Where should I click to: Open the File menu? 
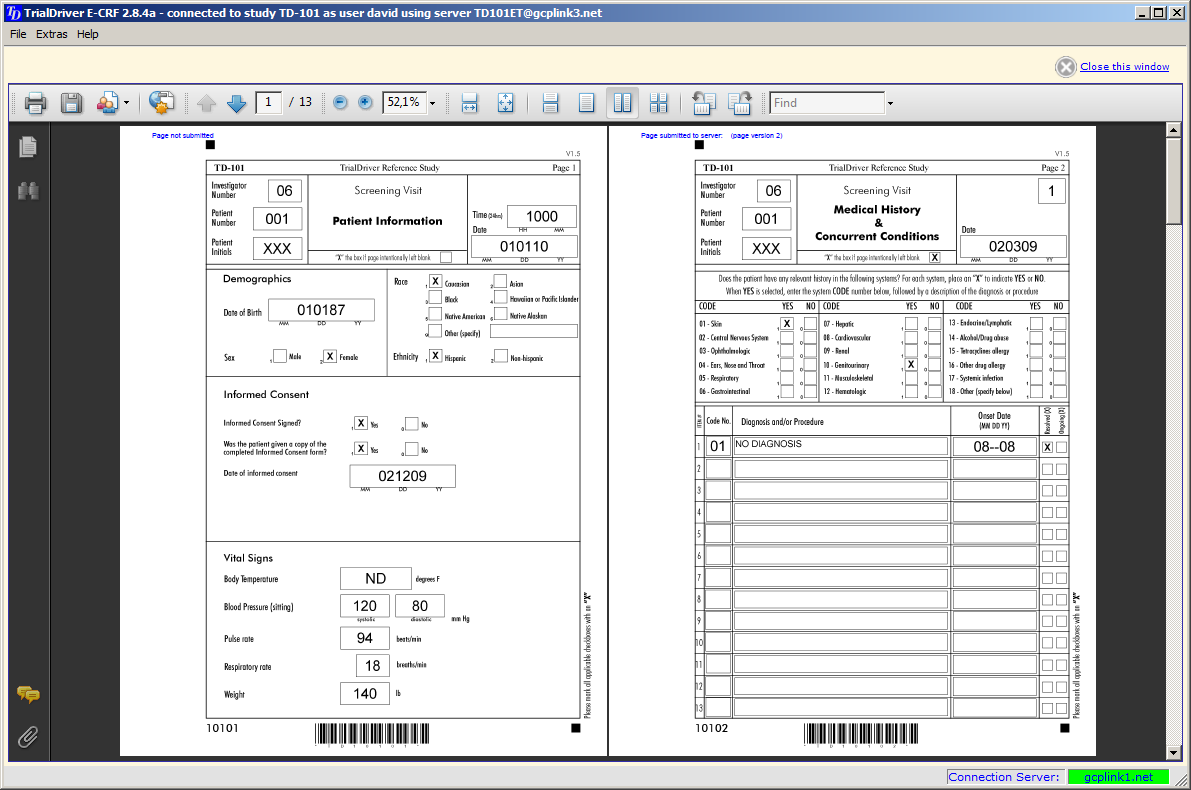click(x=18, y=34)
